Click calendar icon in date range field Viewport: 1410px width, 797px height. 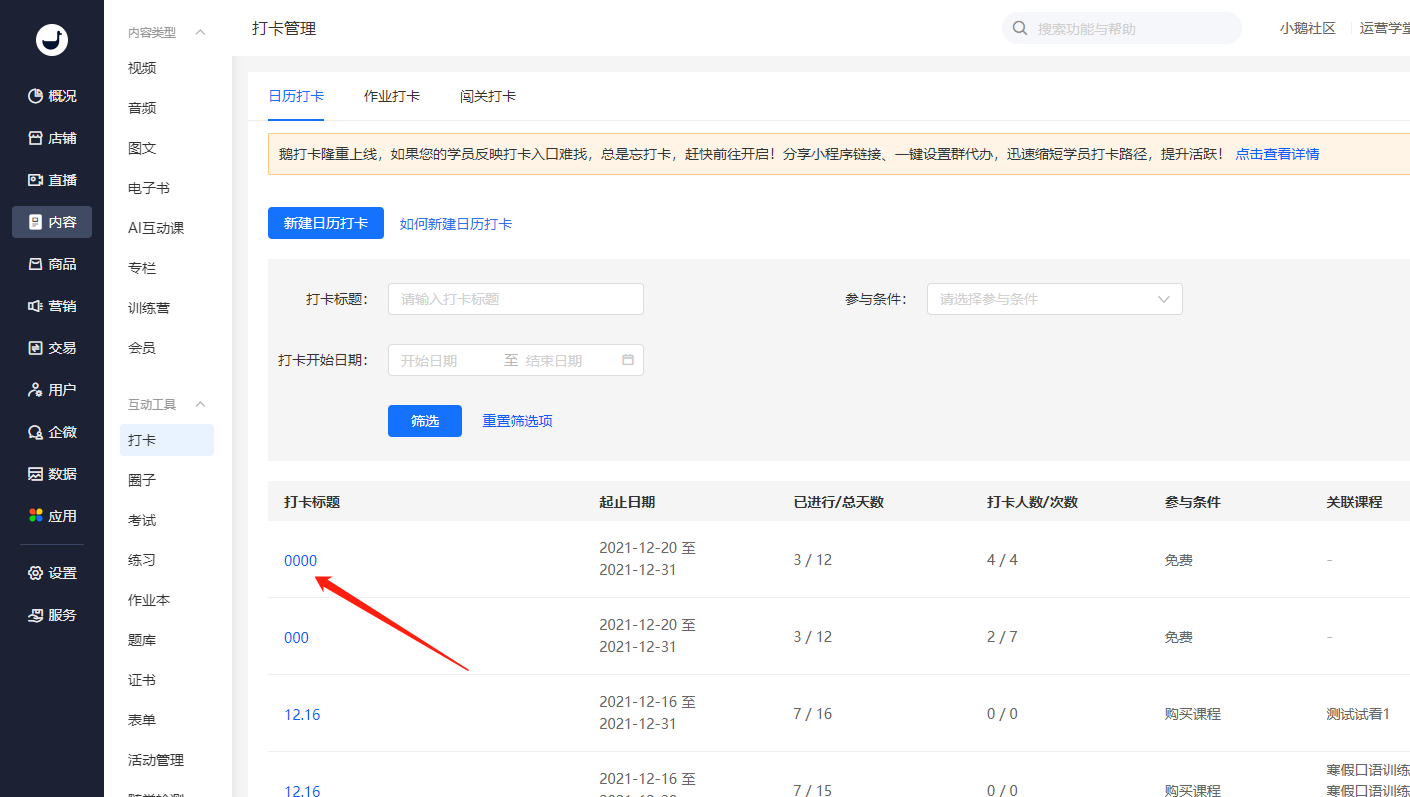[x=628, y=360]
